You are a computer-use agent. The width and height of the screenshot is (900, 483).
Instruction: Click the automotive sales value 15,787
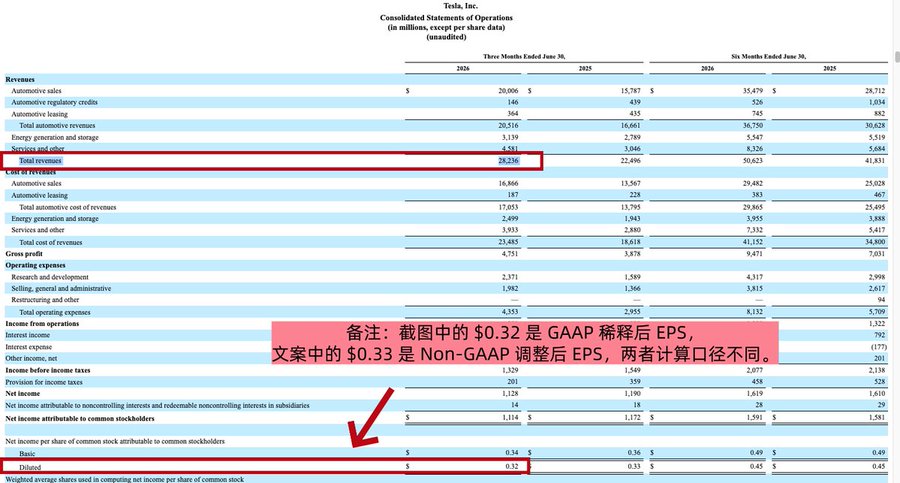coord(631,91)
